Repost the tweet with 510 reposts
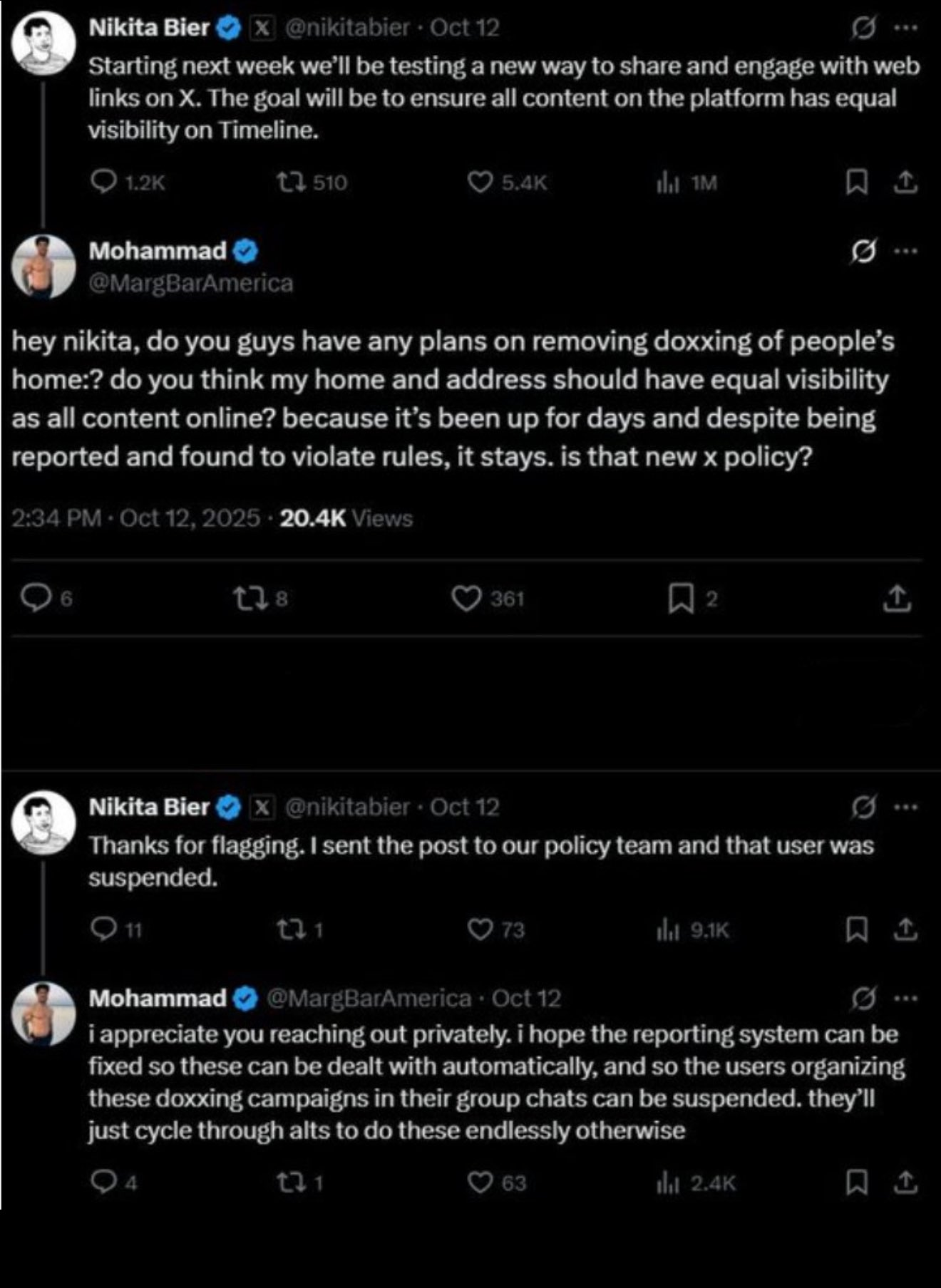 (x=289, y=182)
